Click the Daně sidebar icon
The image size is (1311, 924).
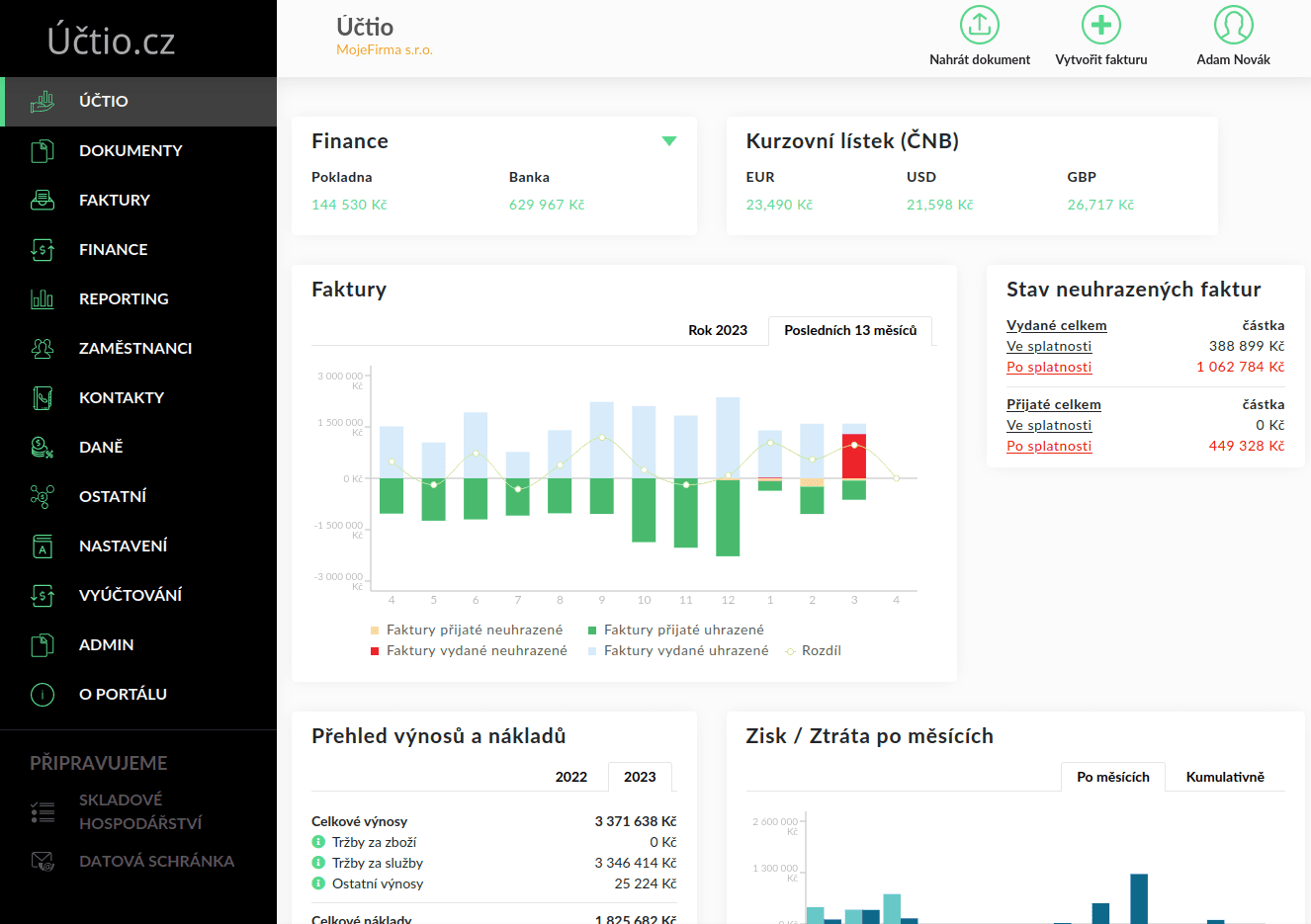click(x=43, y=447)
